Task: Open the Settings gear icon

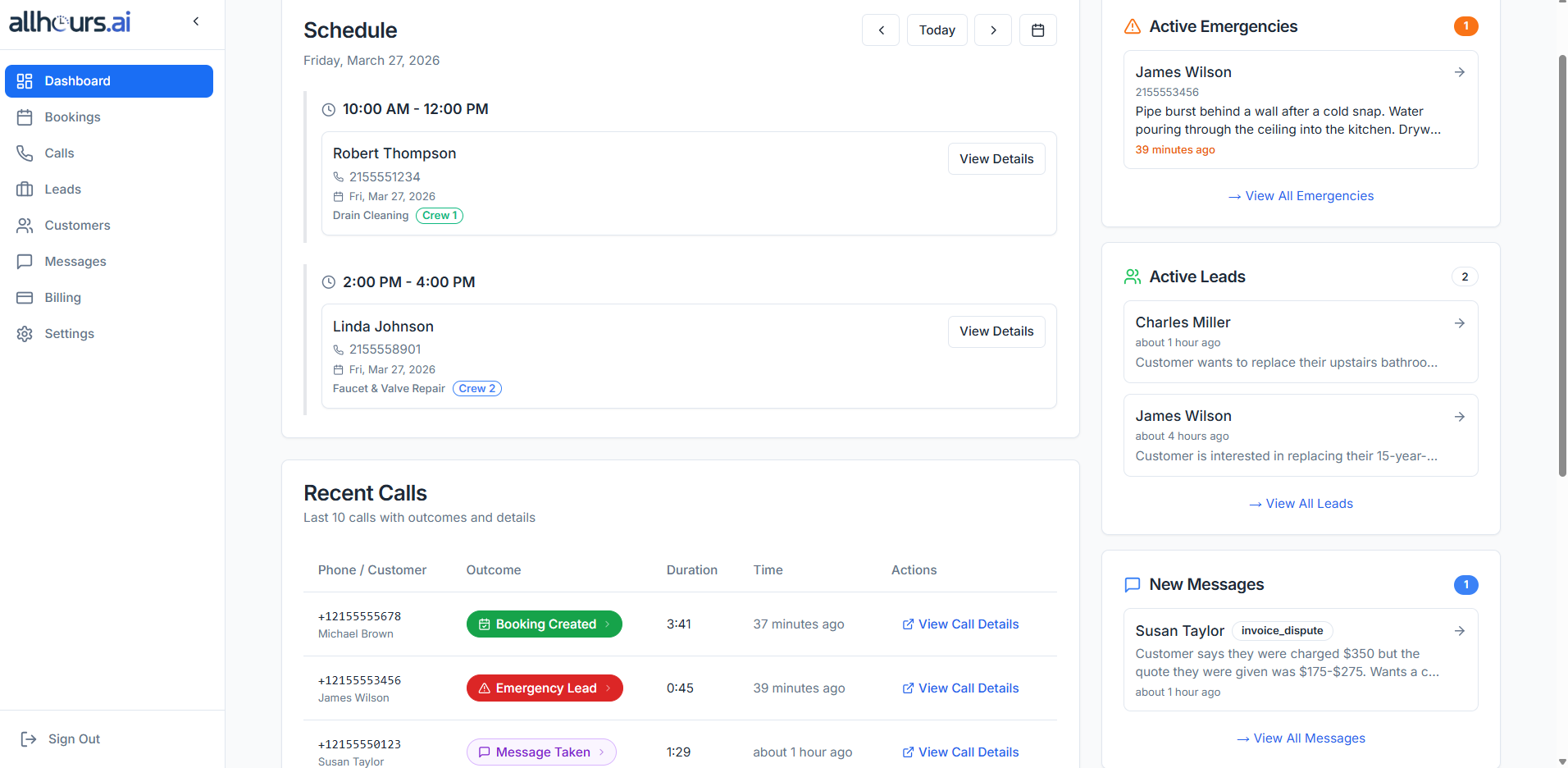Action: (x=25, y=333)
